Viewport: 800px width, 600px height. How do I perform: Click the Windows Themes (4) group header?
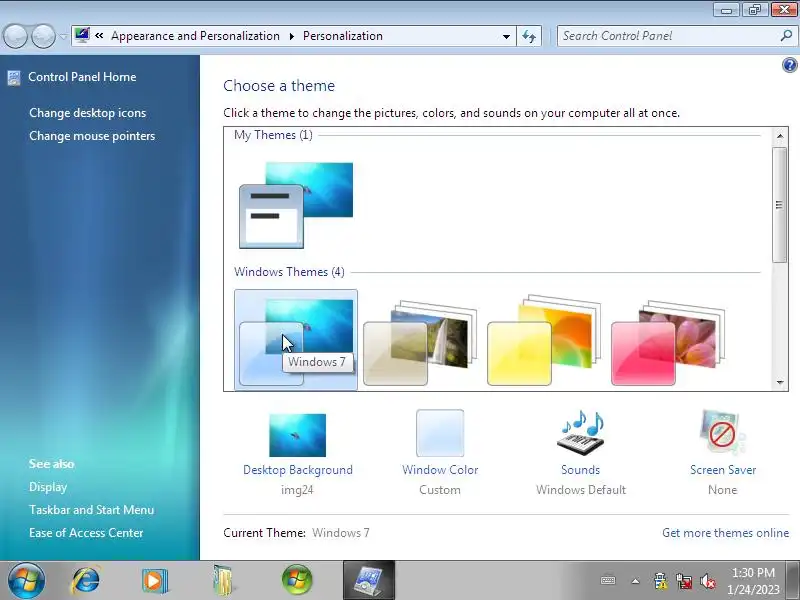point(289,272)
